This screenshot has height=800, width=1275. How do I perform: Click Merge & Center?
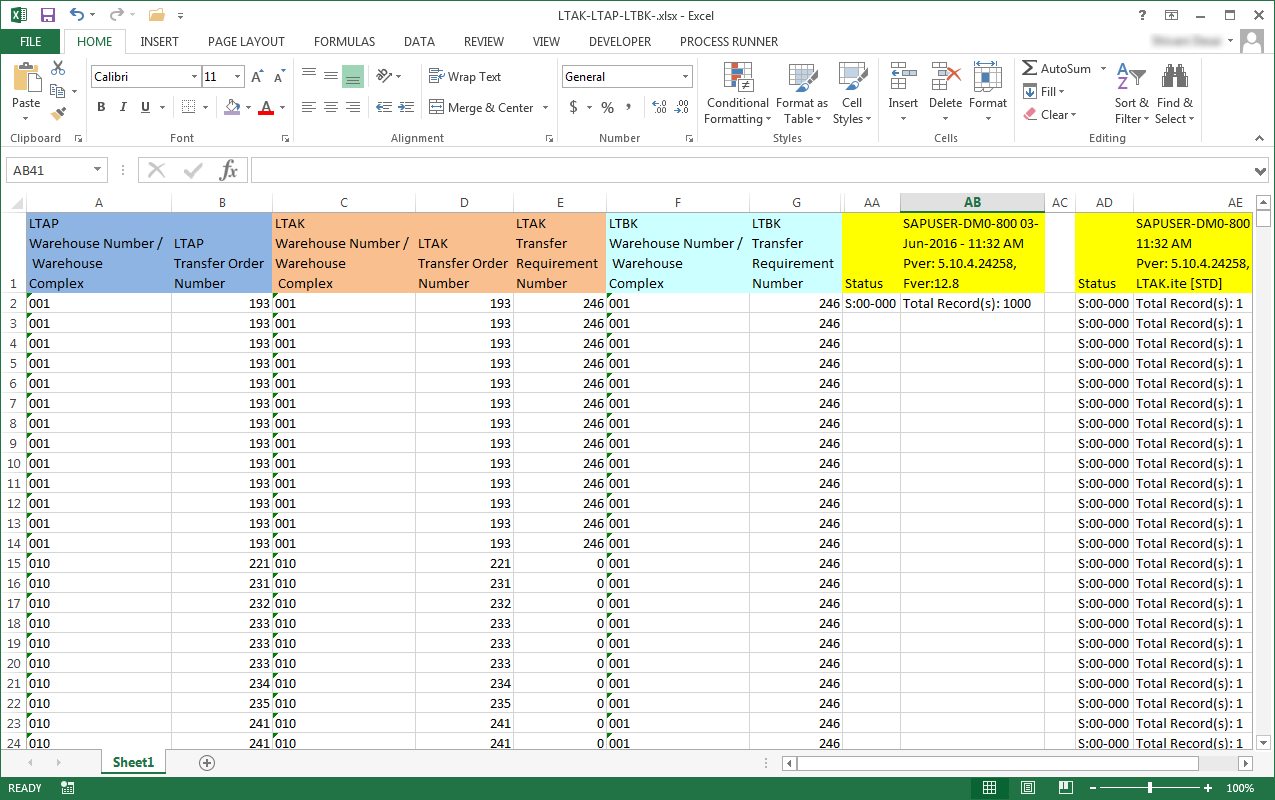pyautogui.click(x=487, y=107)
